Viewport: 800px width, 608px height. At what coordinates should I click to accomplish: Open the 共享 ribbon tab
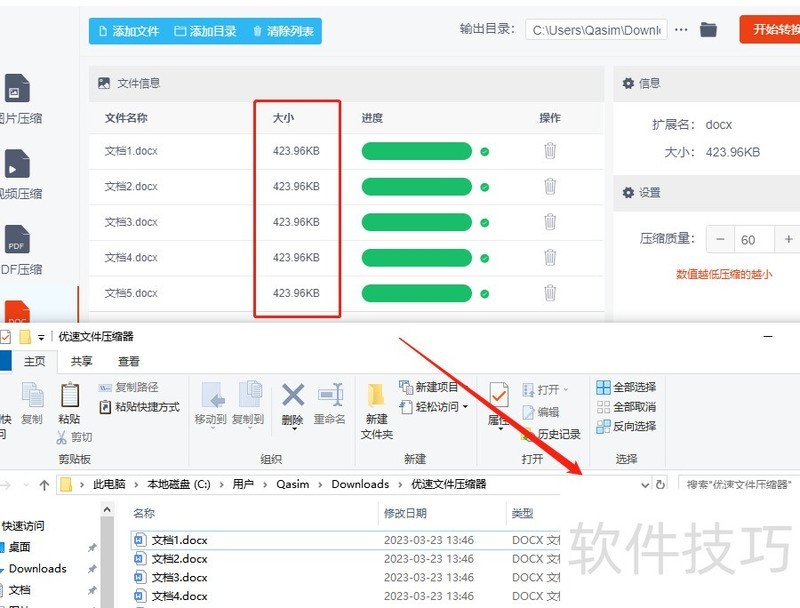point(82,362)
